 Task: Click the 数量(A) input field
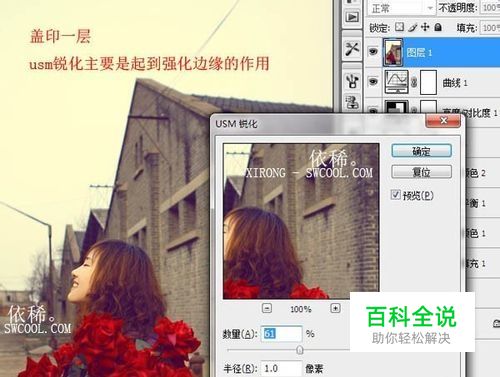[282, 334]
